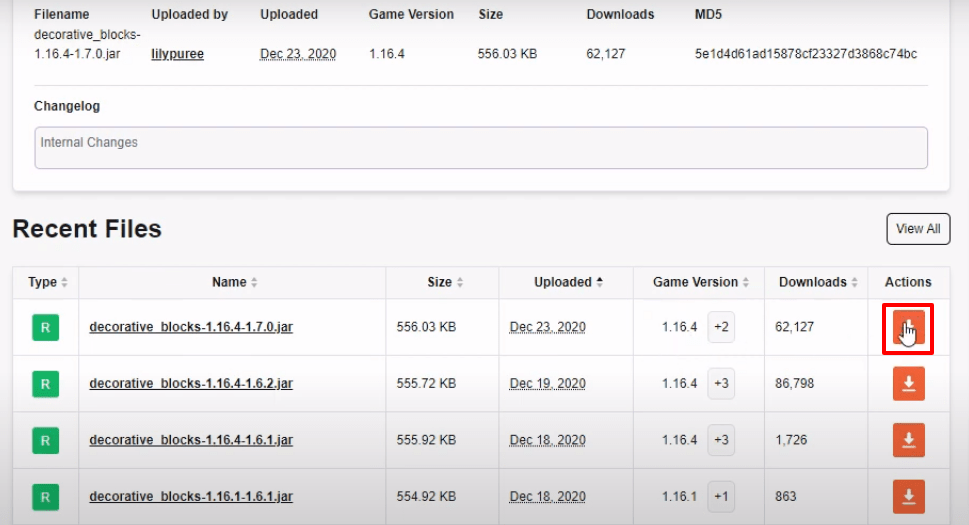Expand +3 versions for 1.16.4-1.6.2 file
Viewport: 969px width, 525px height.
(721, 384)
